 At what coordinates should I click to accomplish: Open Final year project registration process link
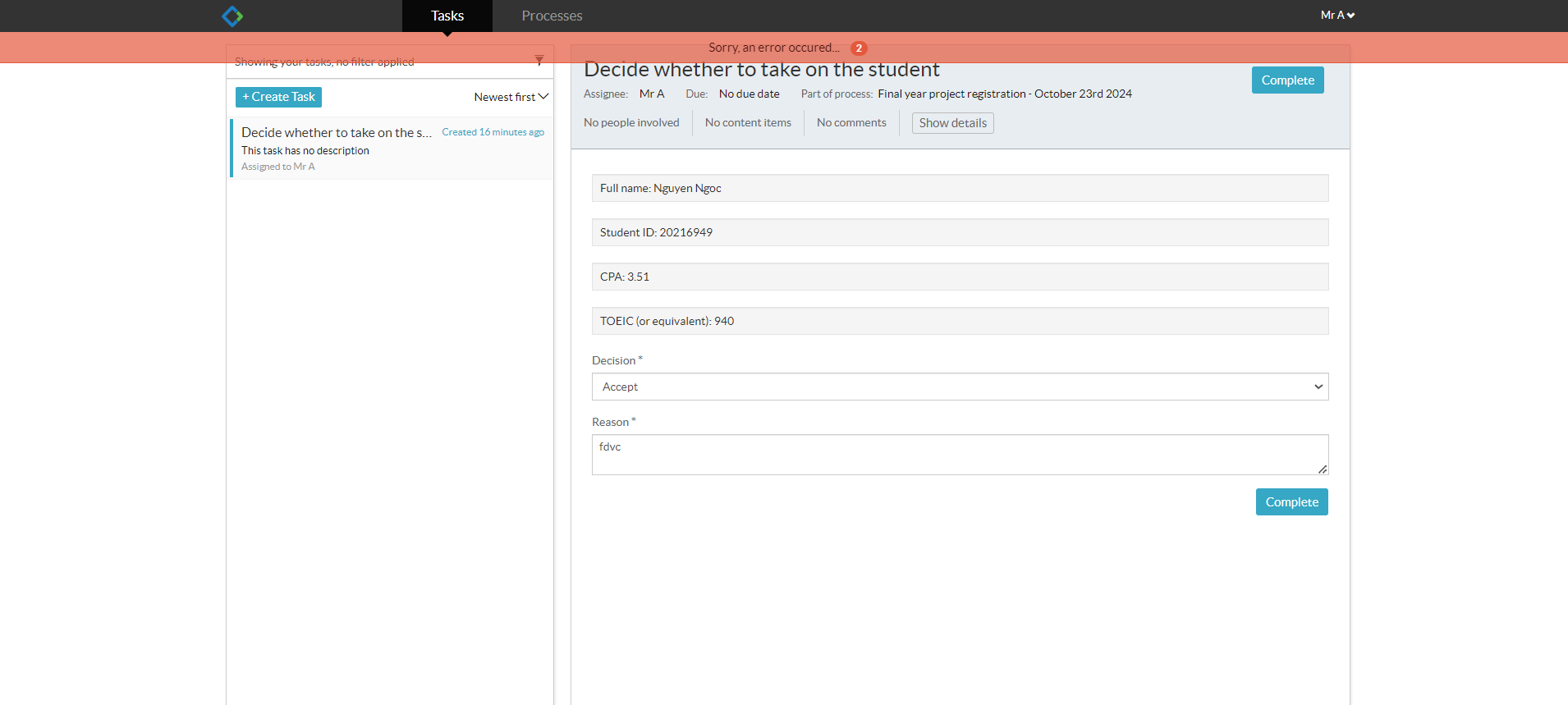[1005, 94]
